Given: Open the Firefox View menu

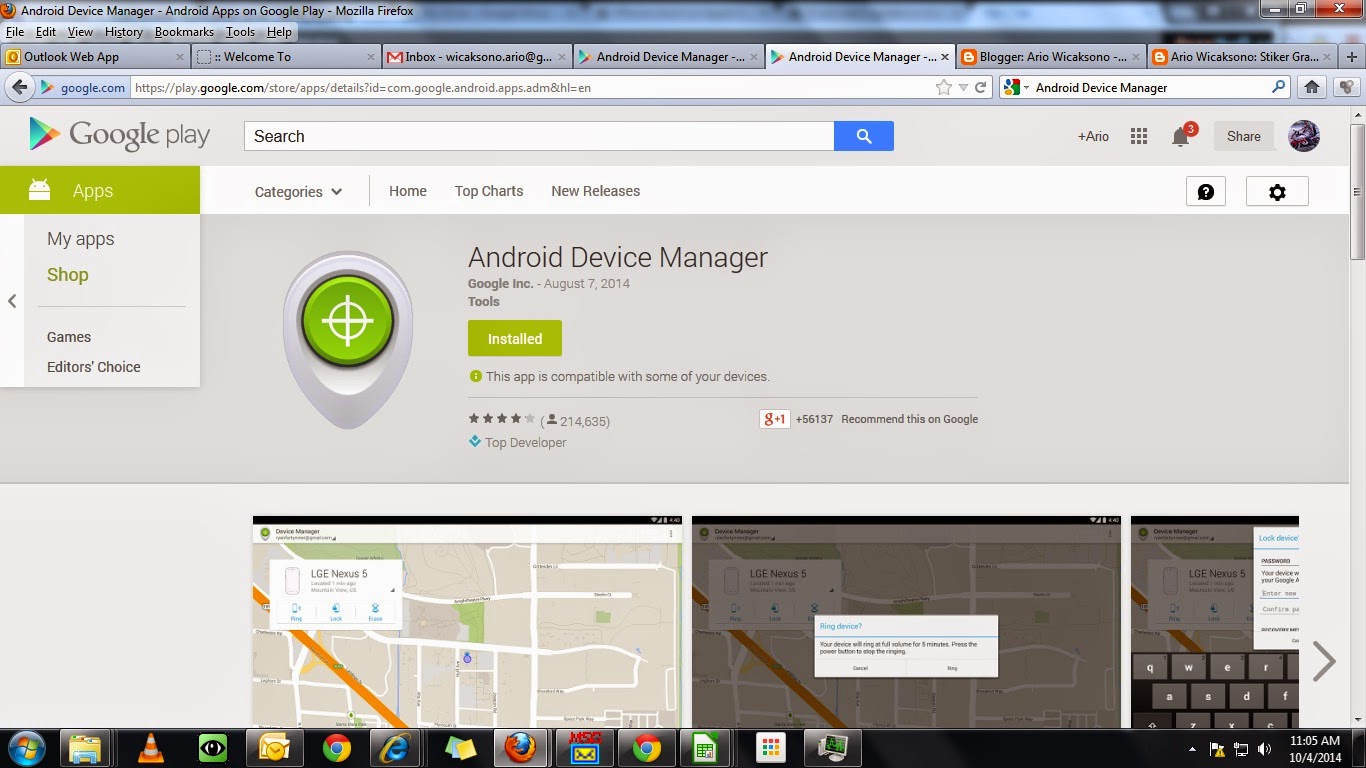Looking at the screenshot, I should (x=80, y=32).
